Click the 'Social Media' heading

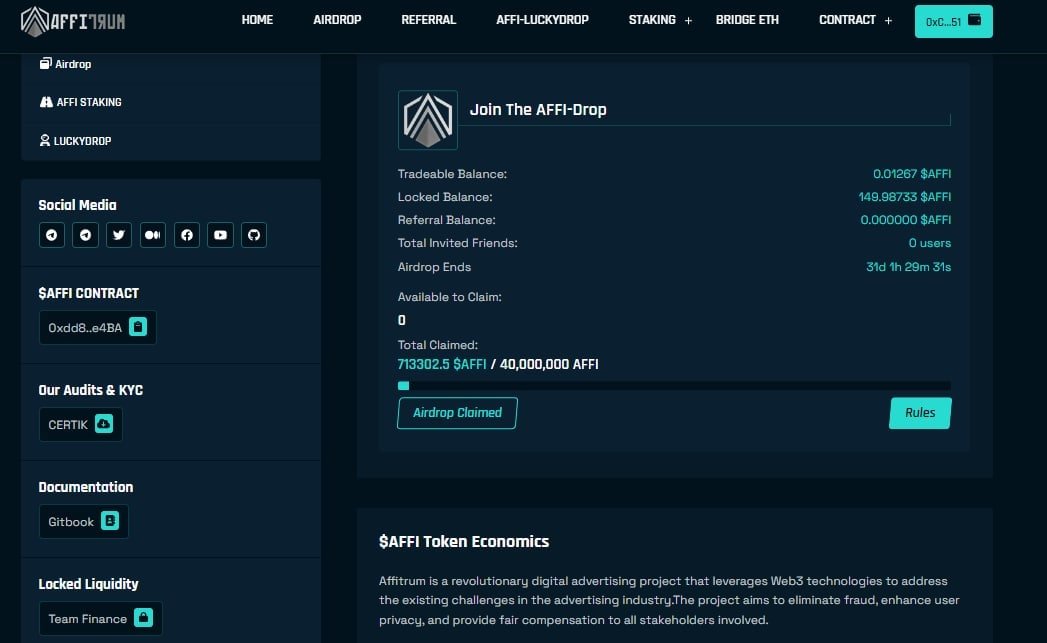point(77,205)
